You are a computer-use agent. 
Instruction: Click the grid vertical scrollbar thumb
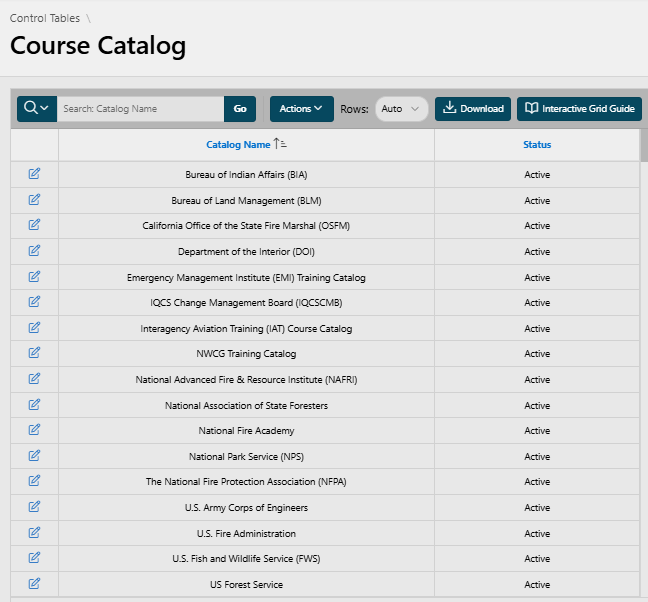click(x=644, y=145)
